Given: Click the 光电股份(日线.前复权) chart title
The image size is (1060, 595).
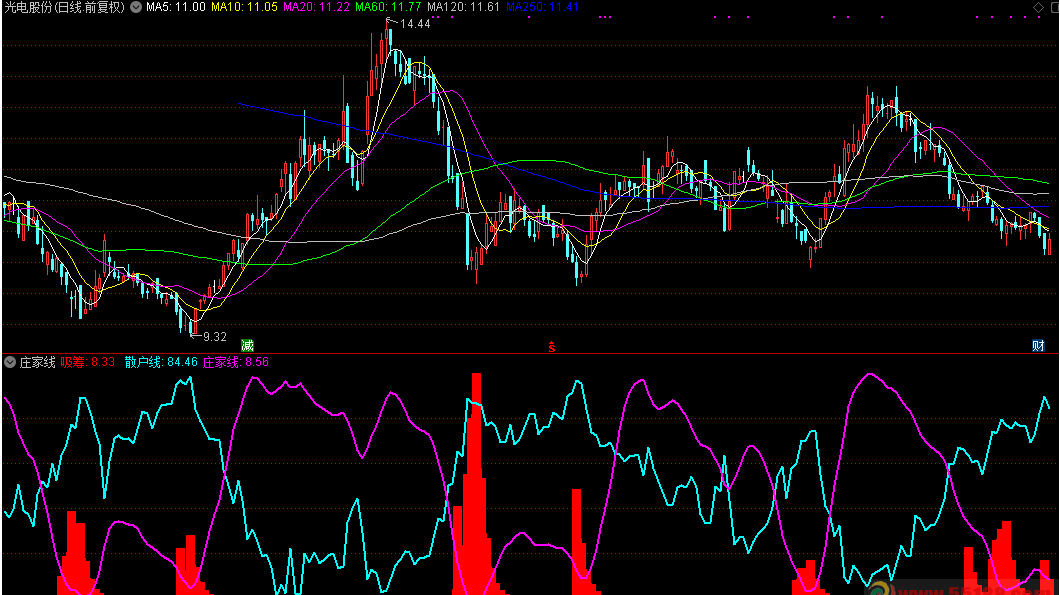Looking at the screenshot, I should tap(65, 7).
